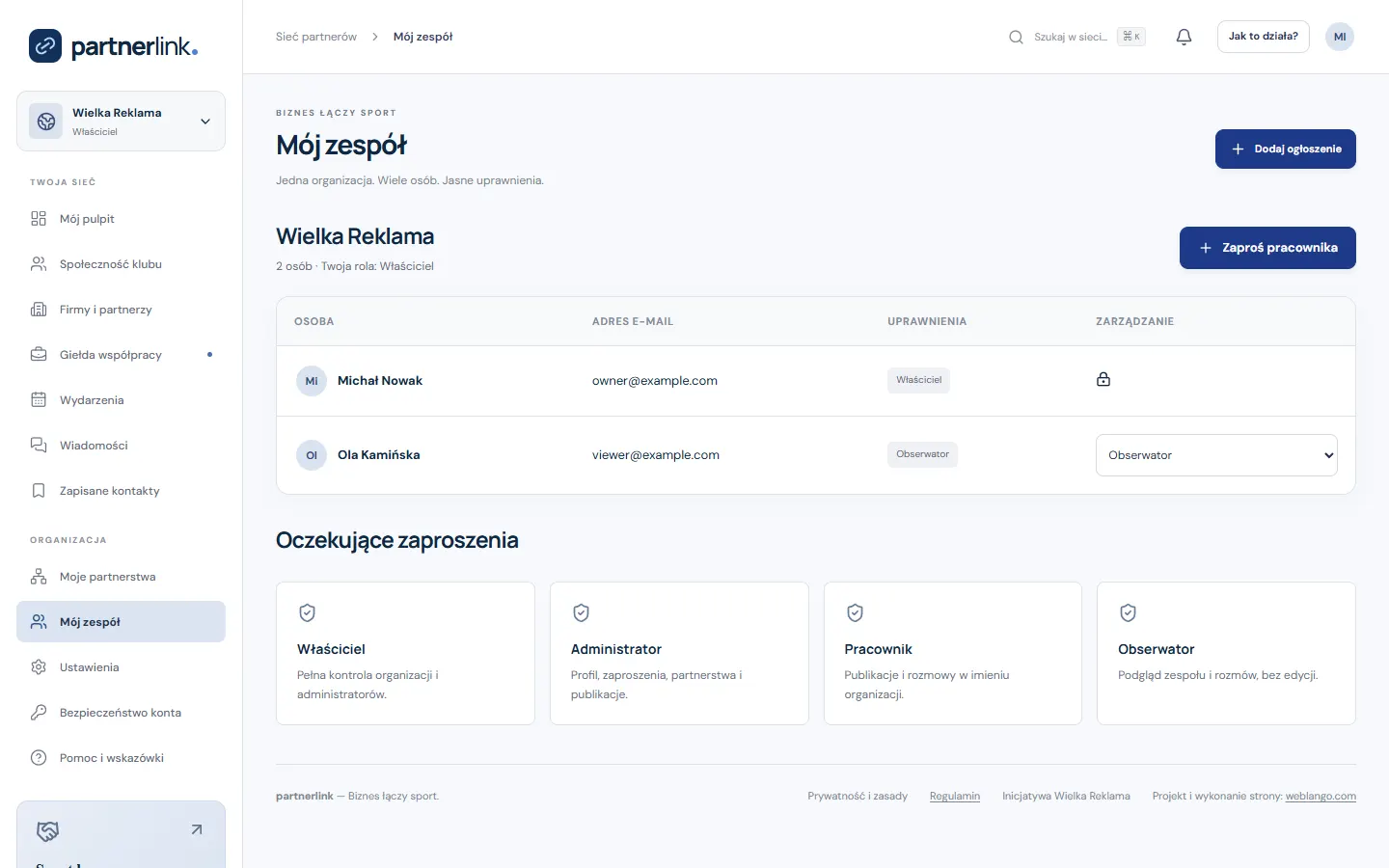Open Bezpieczeństwo konta page
The width and height of the screenshot is (1389, 868).
[121, 713]
